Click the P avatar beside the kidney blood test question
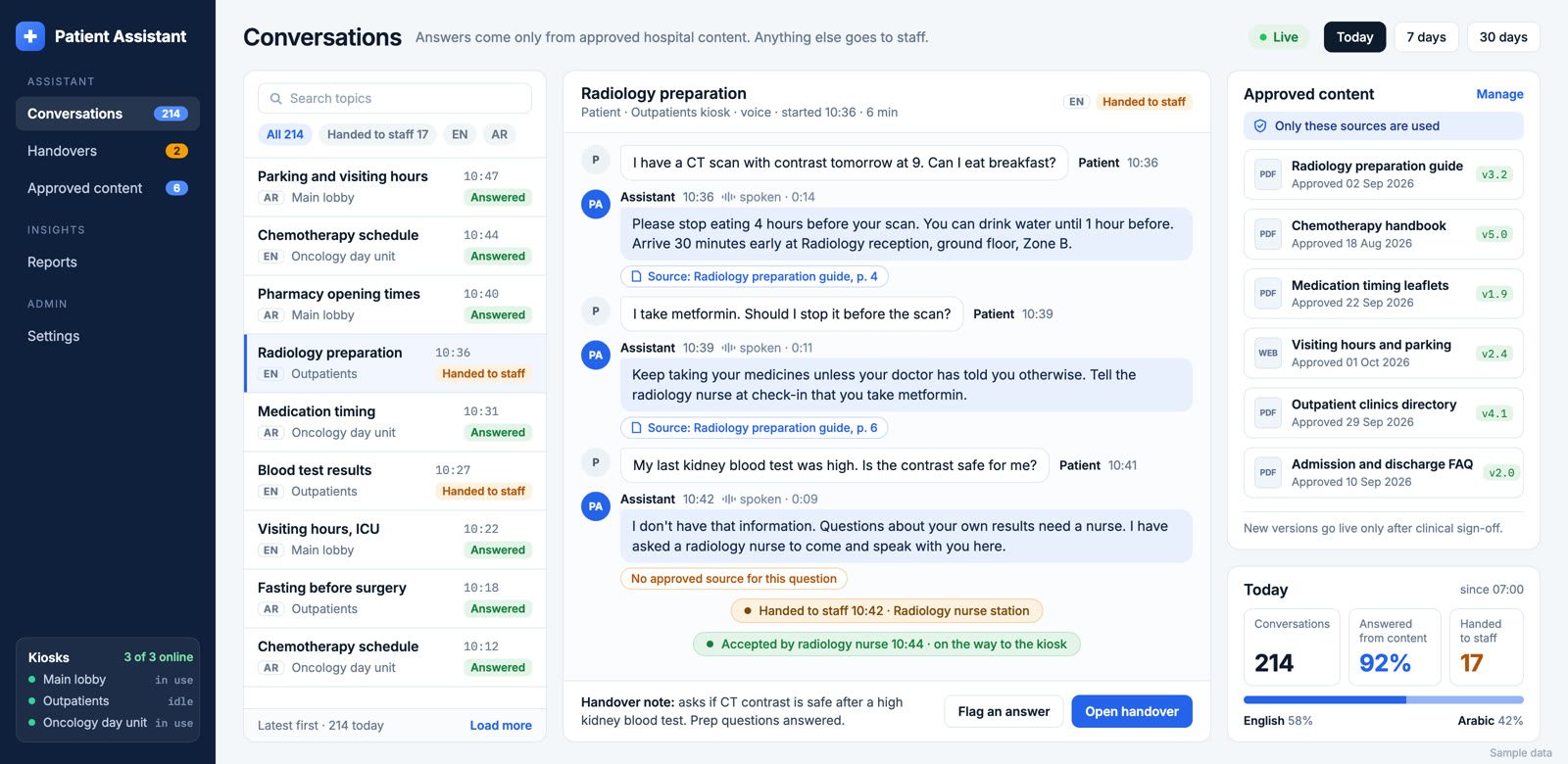This screenshot has height=764, width=1568. click(596, 462)
